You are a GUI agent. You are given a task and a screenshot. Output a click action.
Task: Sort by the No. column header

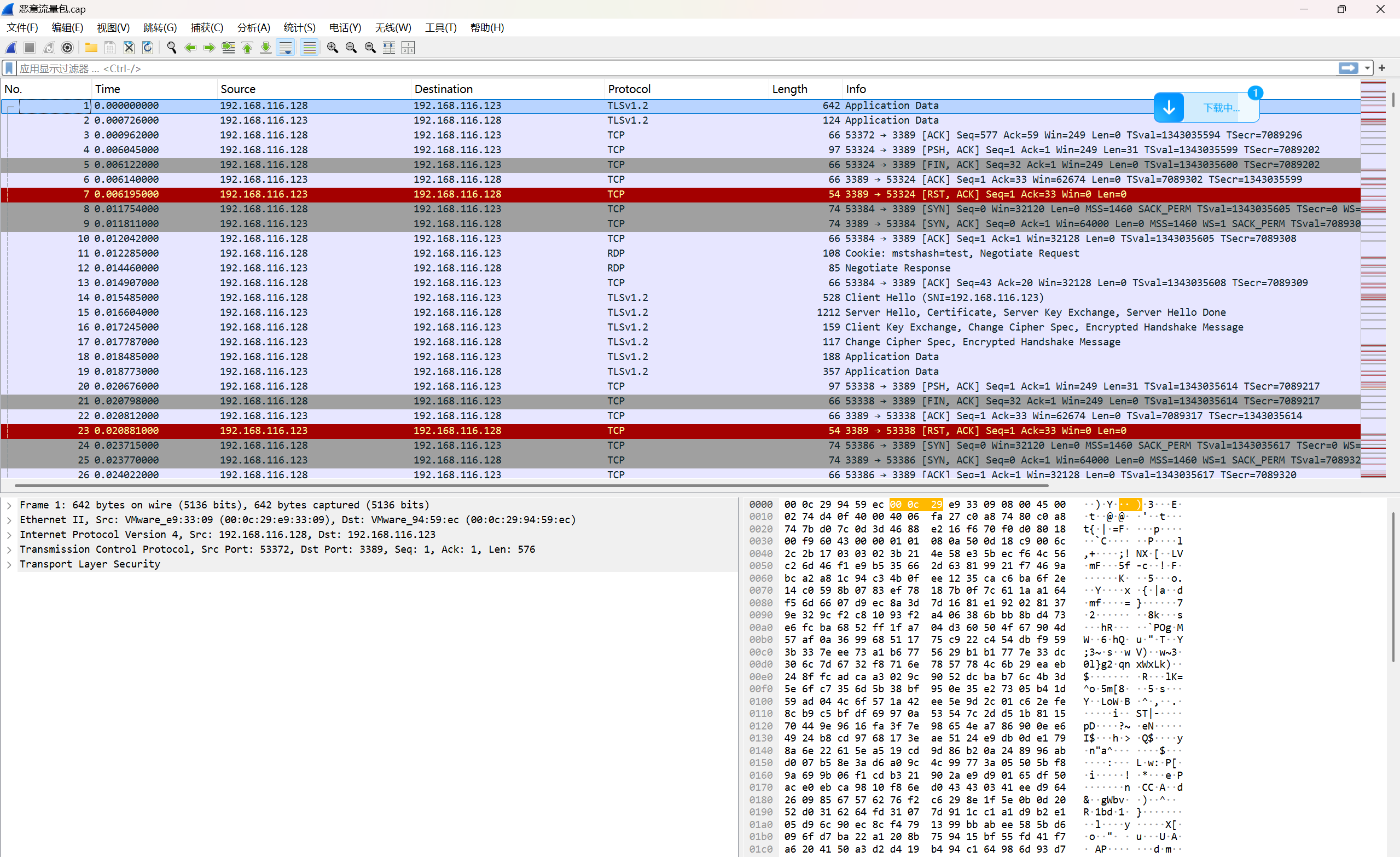point(46,89)
